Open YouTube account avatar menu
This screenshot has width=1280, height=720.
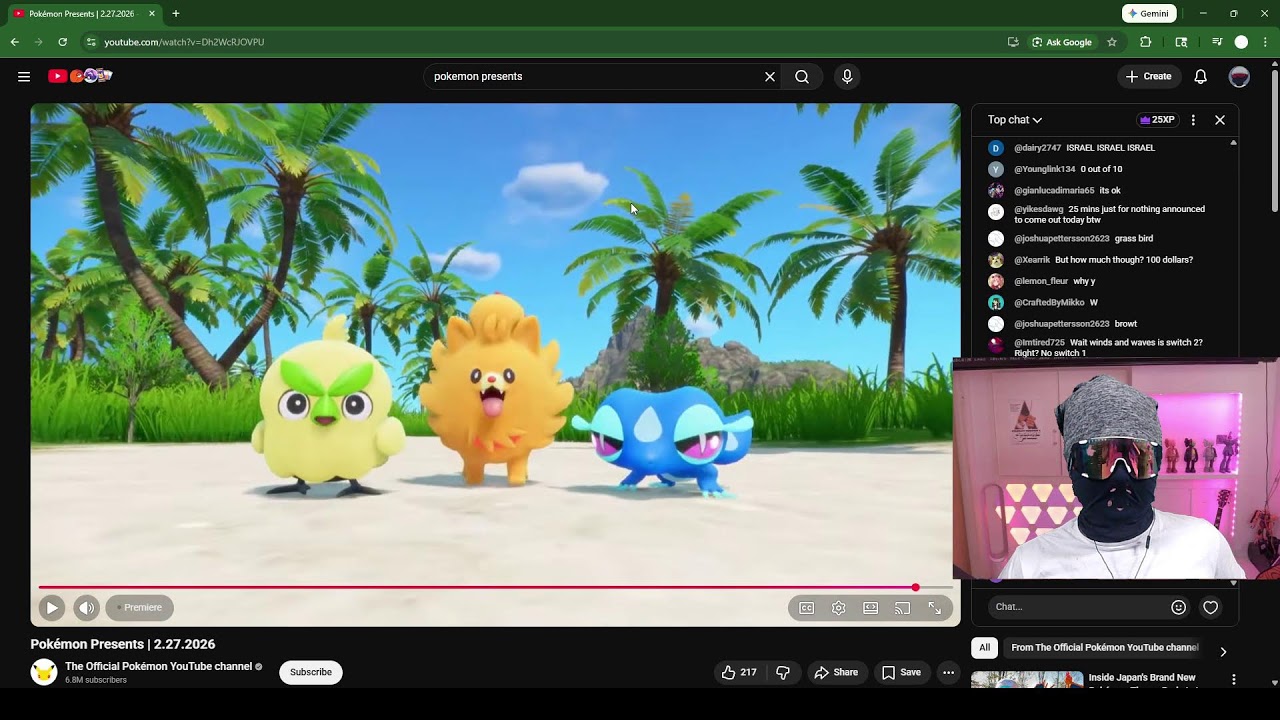click(x=1239, y=76)
